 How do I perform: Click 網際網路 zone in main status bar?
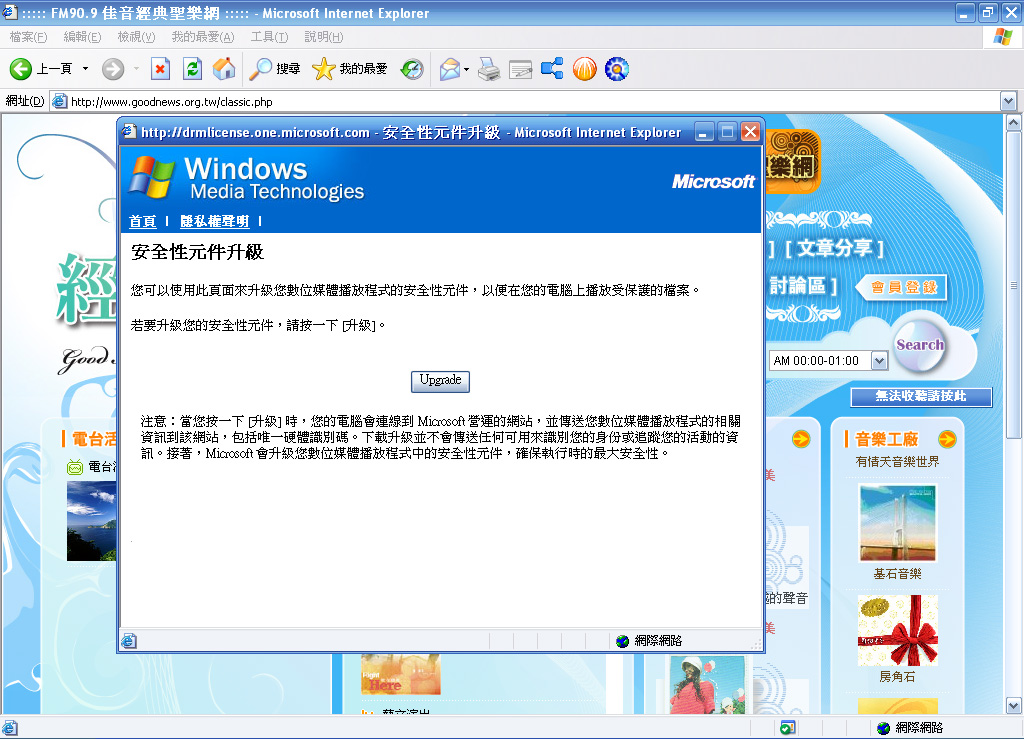point(910,728)
